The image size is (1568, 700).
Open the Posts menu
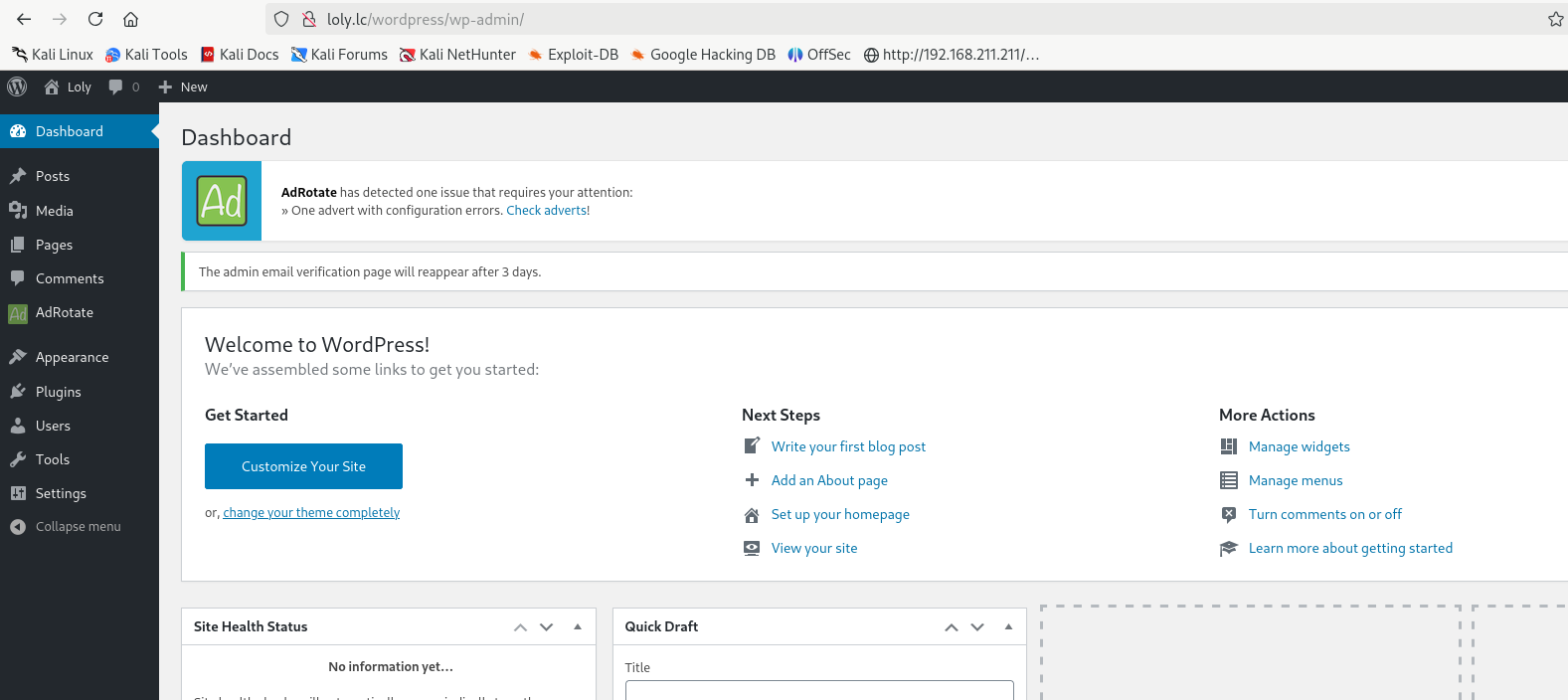[x=80, y=176]
